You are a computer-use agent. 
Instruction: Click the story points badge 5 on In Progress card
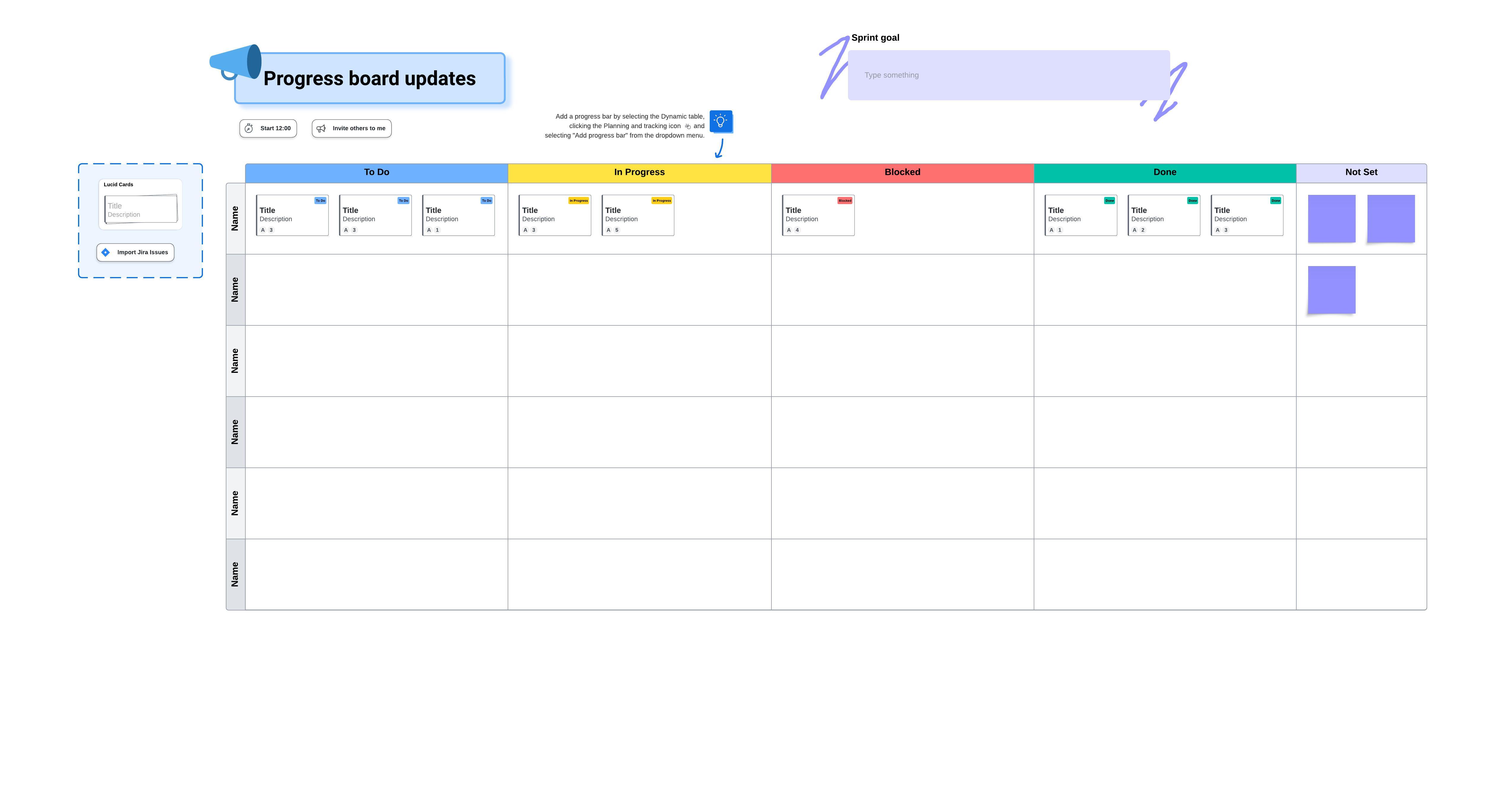coord(617,230)
